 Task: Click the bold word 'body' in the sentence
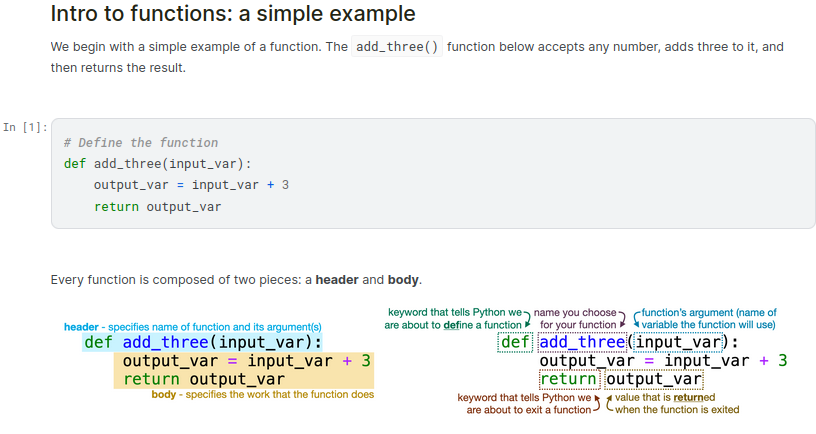point(403,280)
